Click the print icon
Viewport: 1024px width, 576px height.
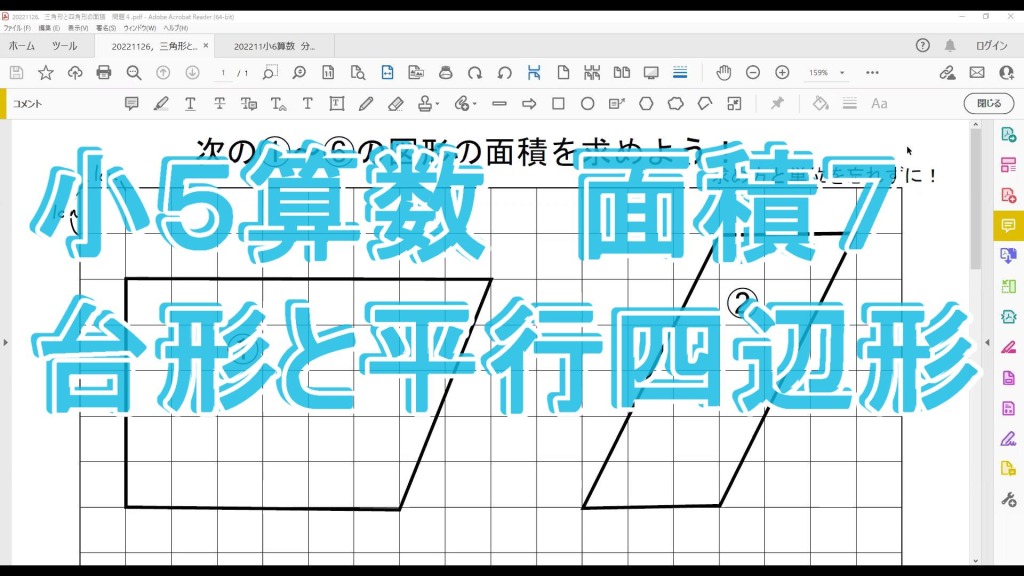coord(104,73)
